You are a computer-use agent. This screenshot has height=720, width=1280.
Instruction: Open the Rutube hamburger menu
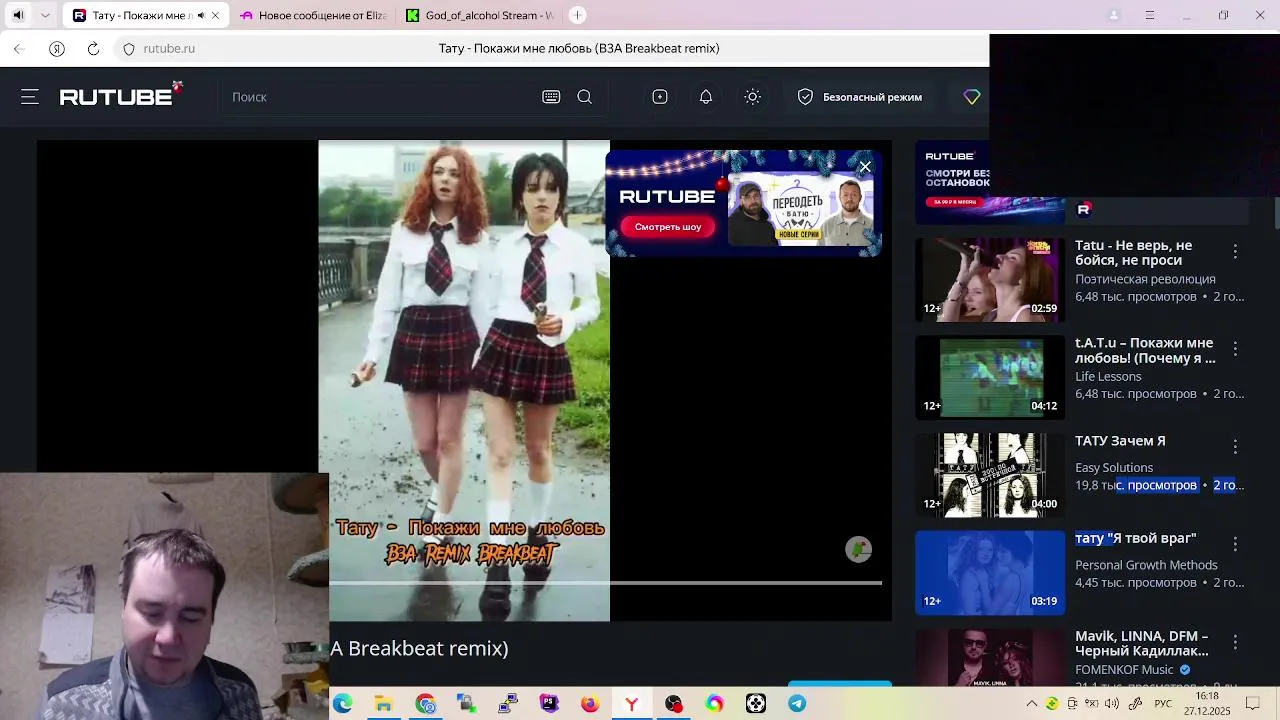[30, 97]
